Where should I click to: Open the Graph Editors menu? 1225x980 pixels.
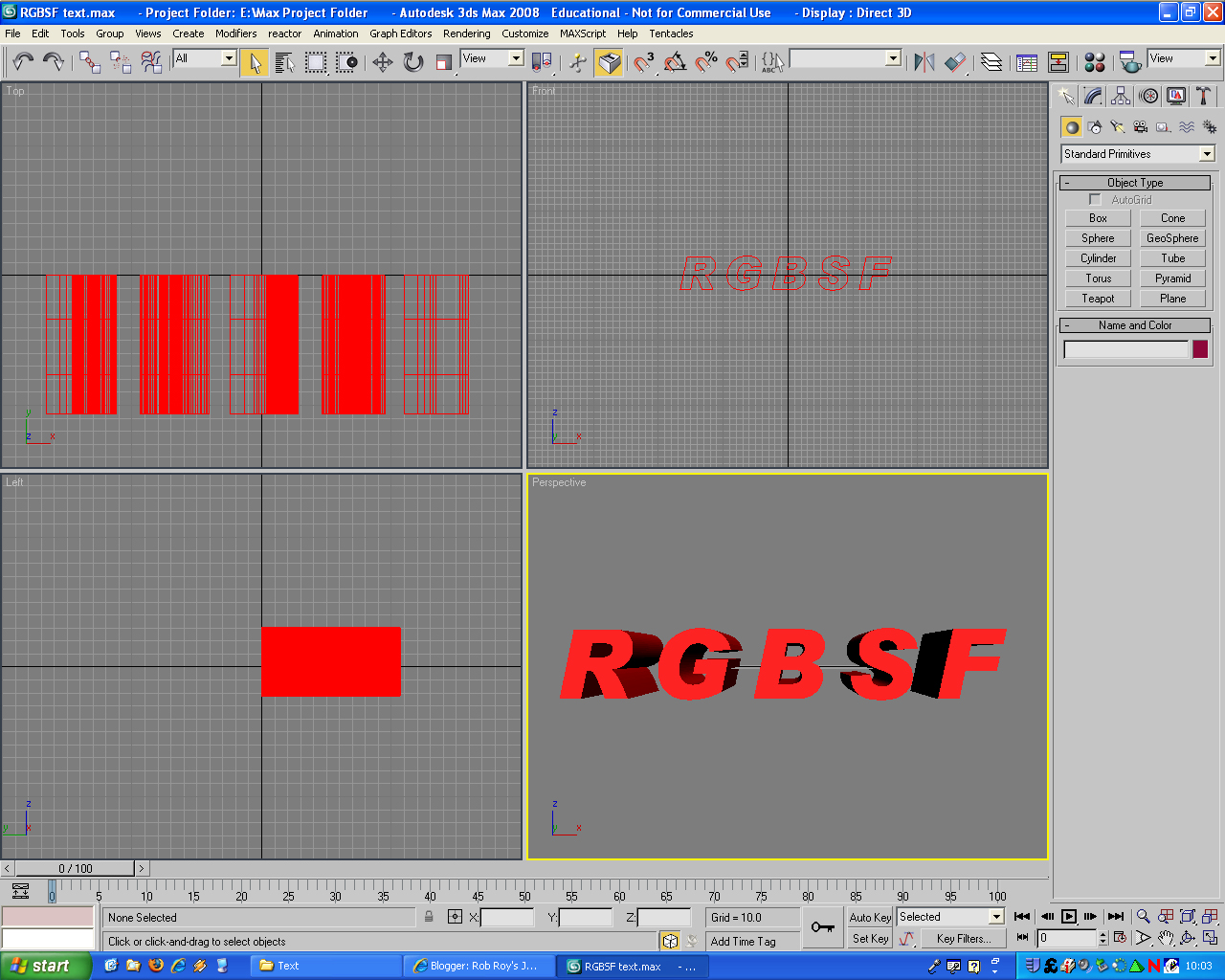400,33
